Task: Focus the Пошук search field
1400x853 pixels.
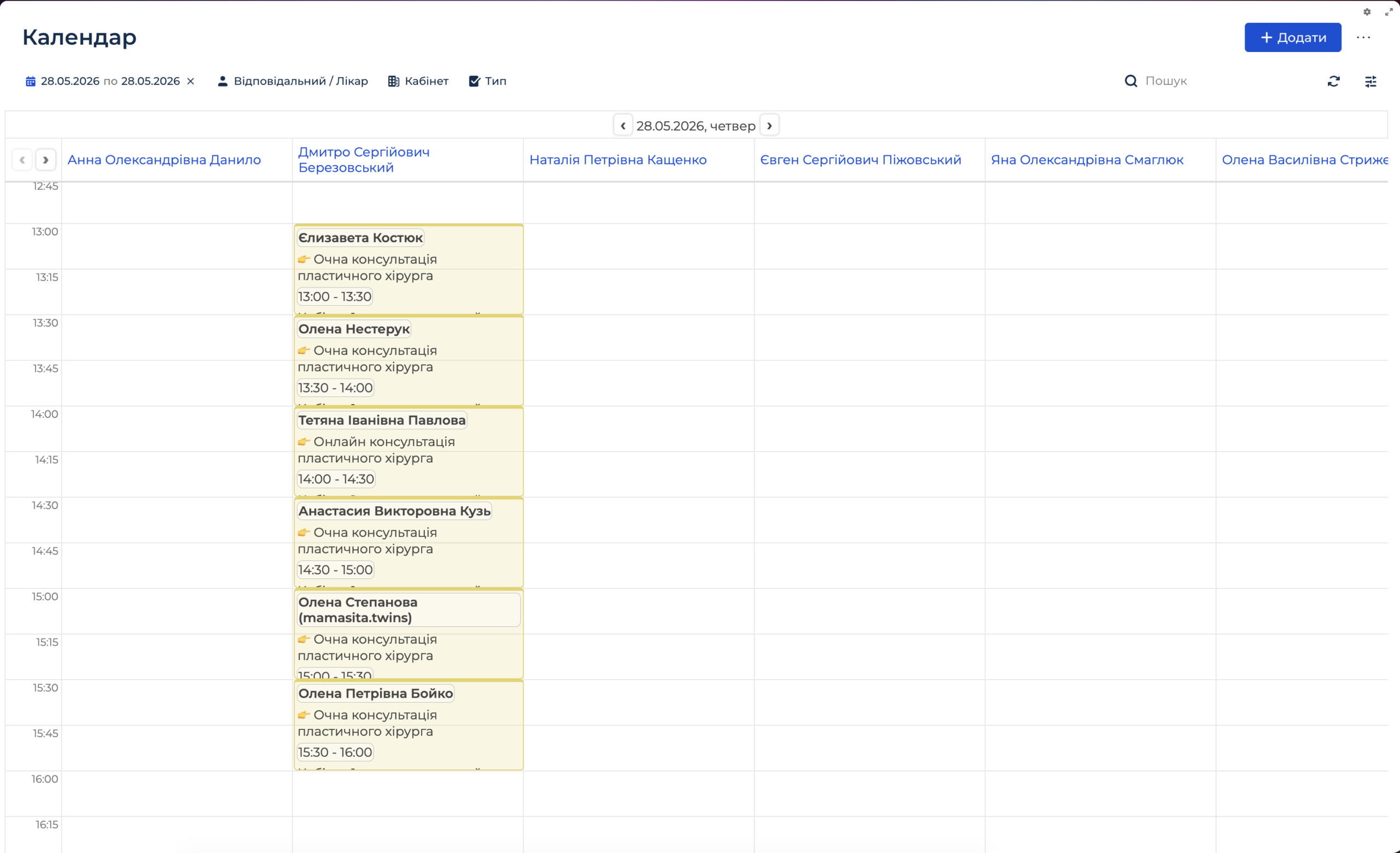Action: [x=1222, y=81]
